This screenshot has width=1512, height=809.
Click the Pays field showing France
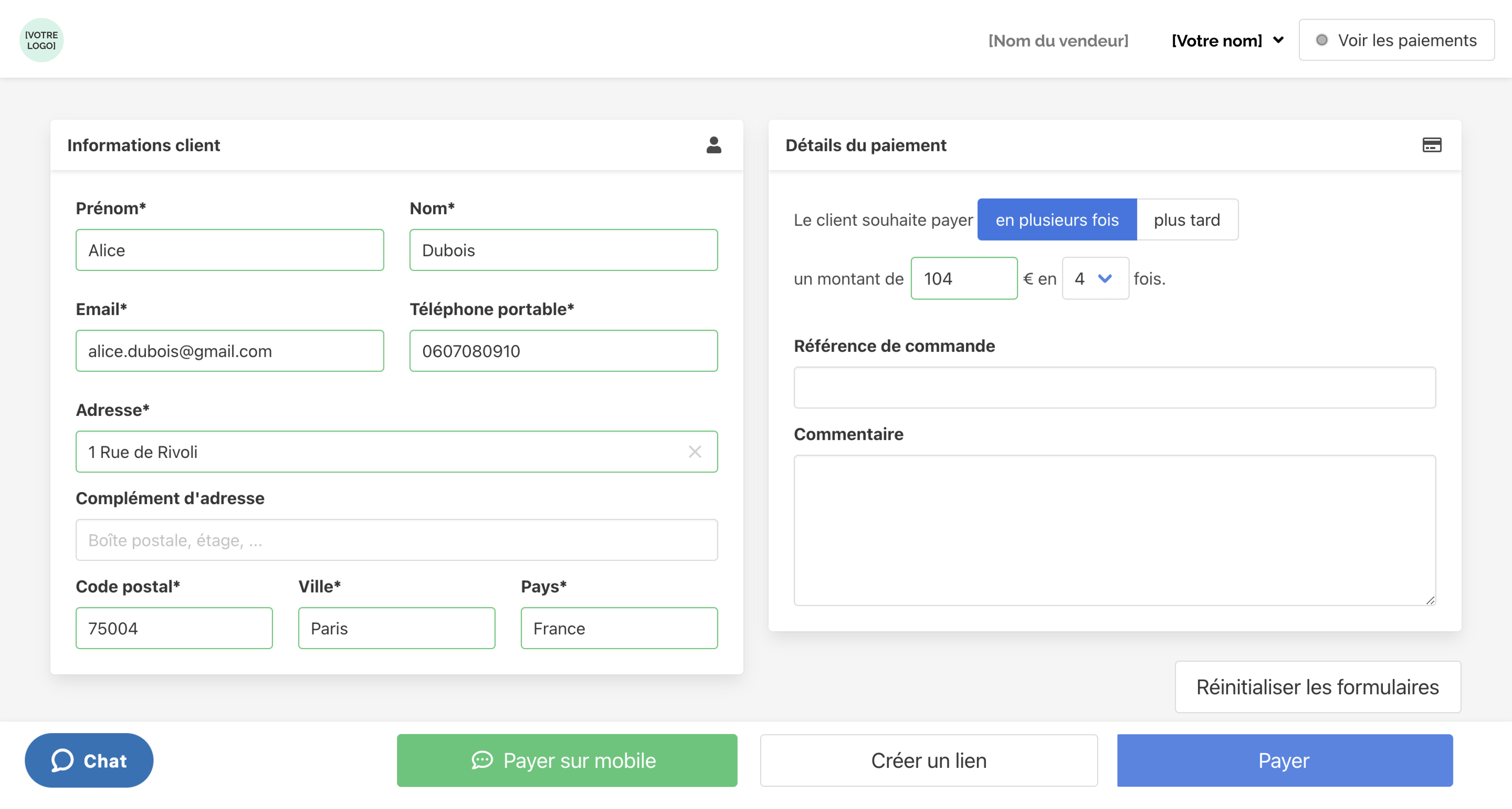(619, 628)
